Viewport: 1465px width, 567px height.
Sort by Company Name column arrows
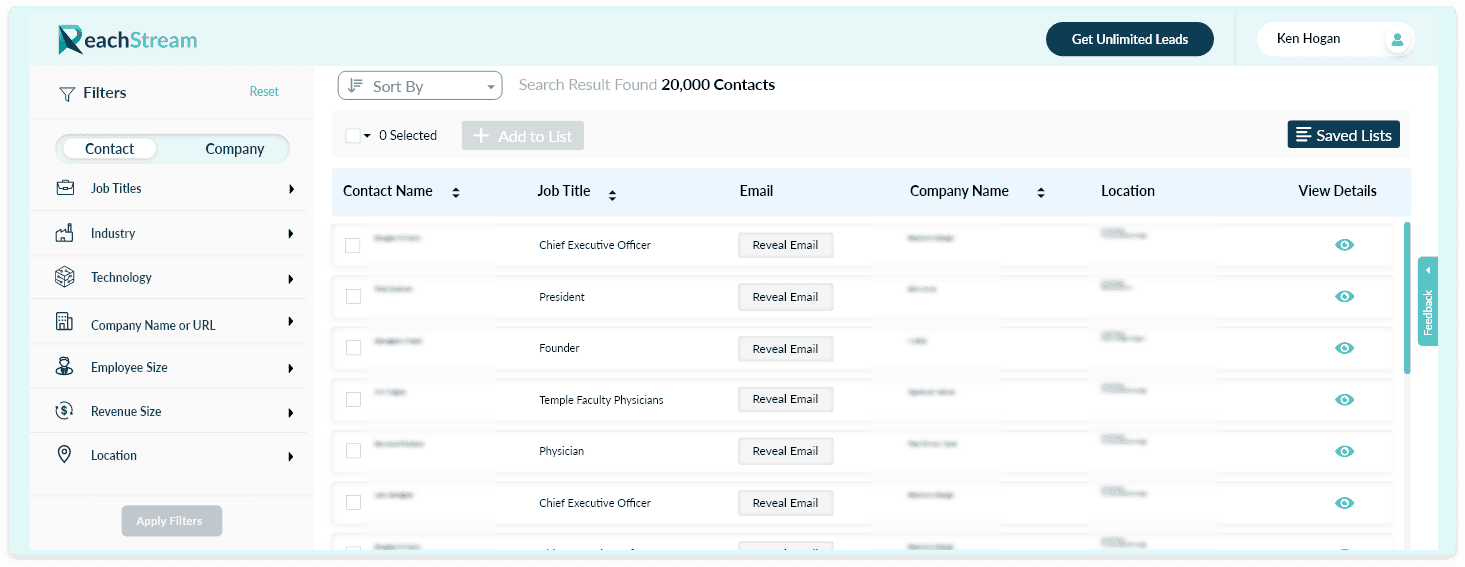tap(1041, 193)
